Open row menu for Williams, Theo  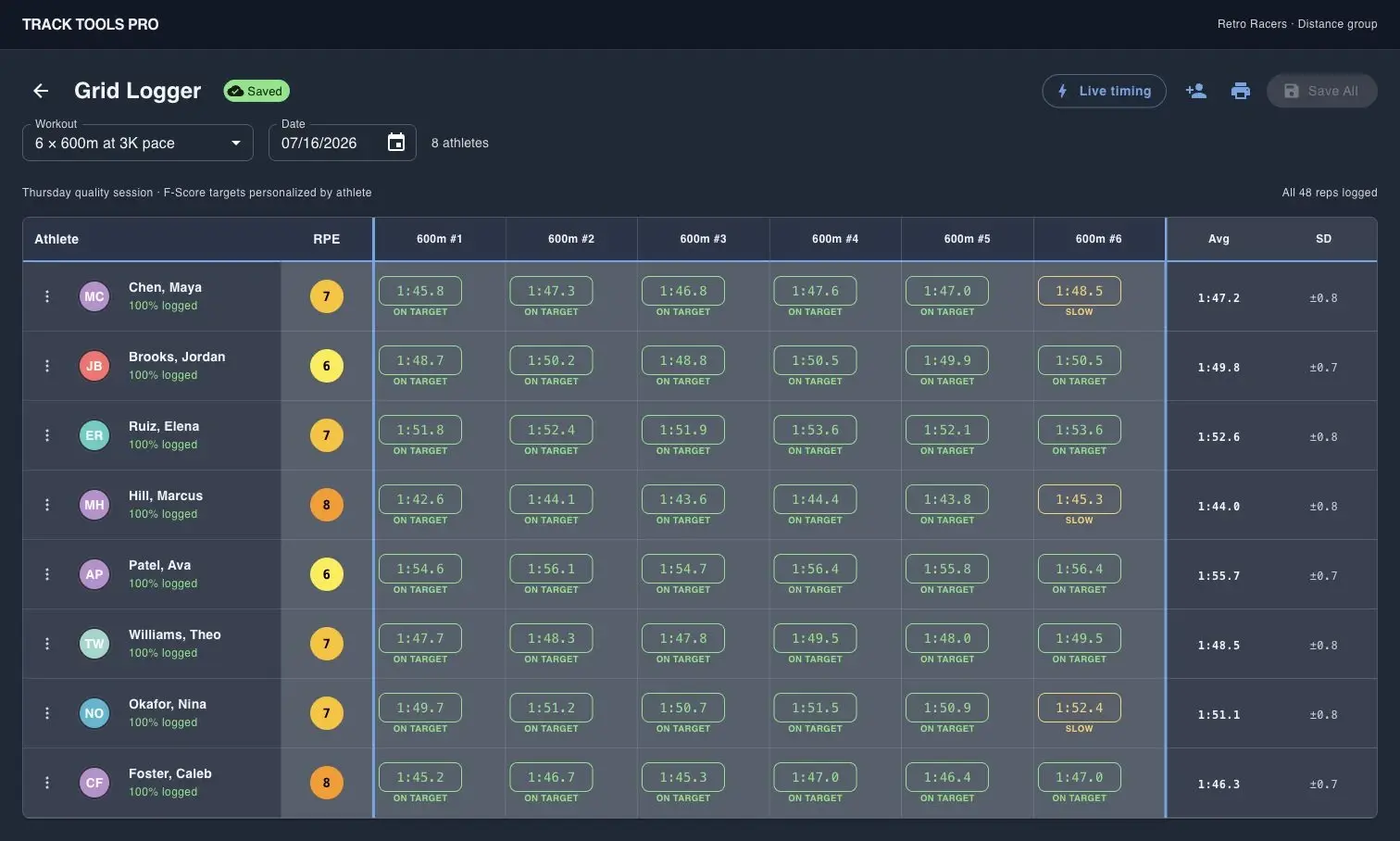coord(47,644)
